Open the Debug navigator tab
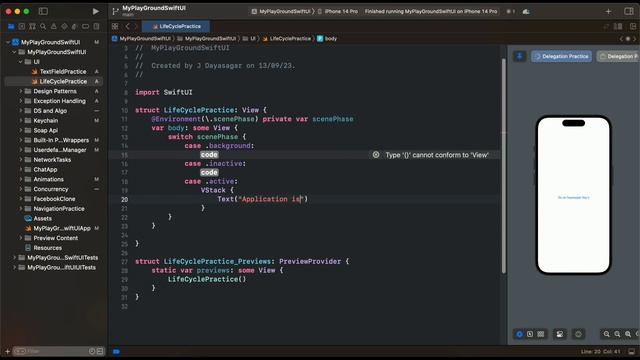This screenshot has height=360, width=640. point(75,27)
